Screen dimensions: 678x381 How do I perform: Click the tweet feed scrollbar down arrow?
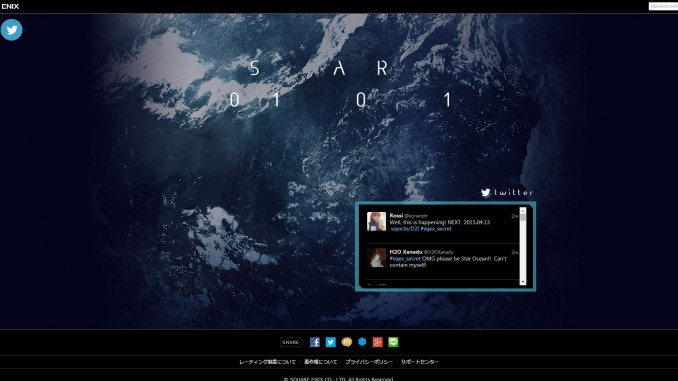click(x=523, y=282)
